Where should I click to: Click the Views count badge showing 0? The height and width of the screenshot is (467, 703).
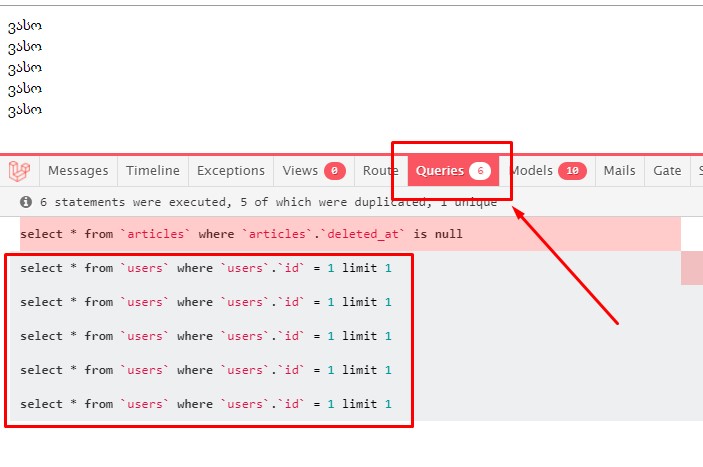click(x=334, y=171)
